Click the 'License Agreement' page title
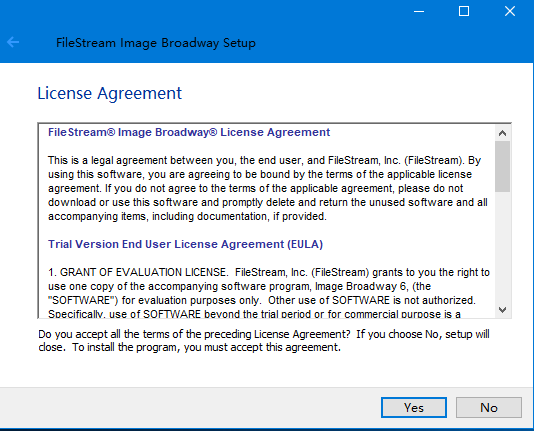 (110, 93)
